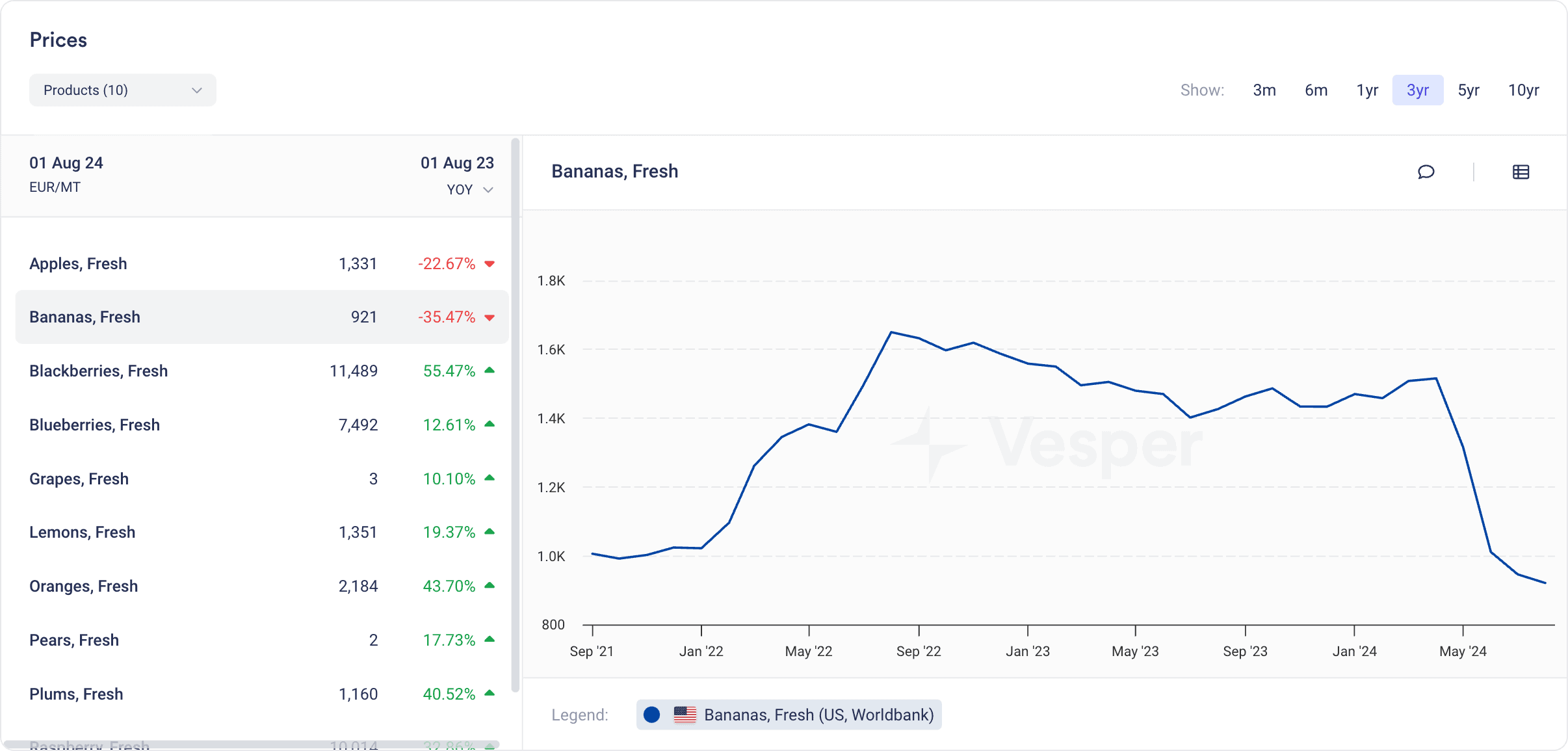Image resolution: width=1568 pixels, height=751 pixels.
Task: Click the product list horizontal scrollbar
Action: (x=252, y=744)
